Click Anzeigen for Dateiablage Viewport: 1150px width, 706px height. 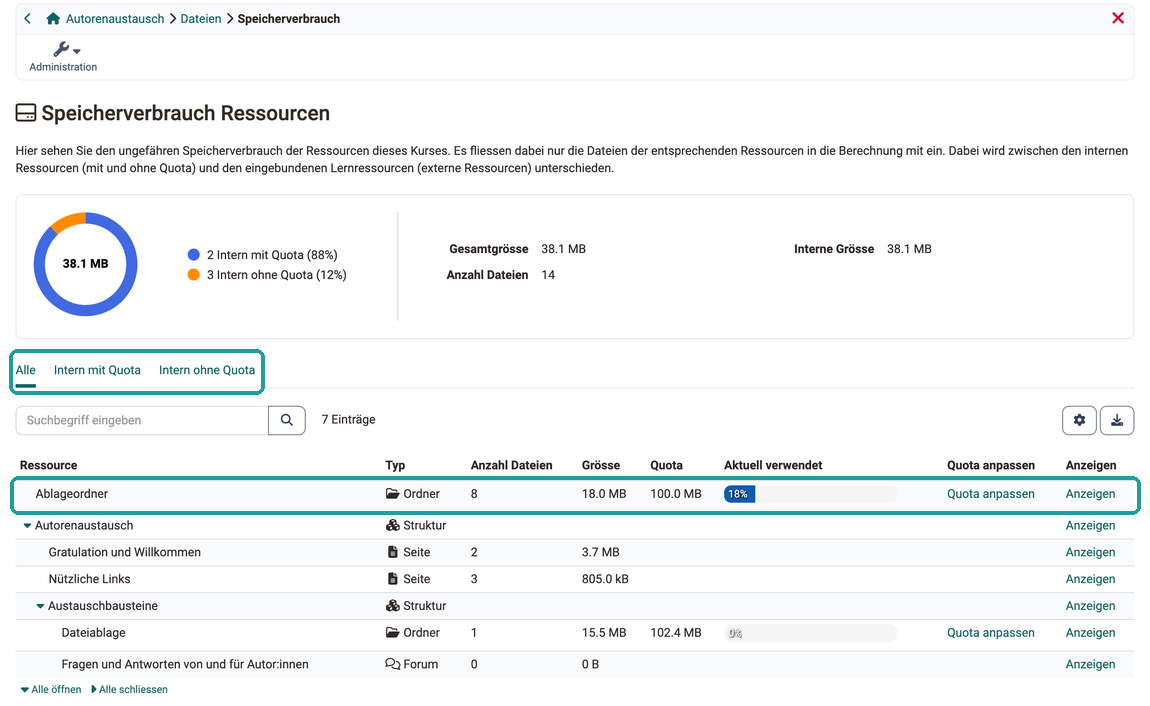1090,632
